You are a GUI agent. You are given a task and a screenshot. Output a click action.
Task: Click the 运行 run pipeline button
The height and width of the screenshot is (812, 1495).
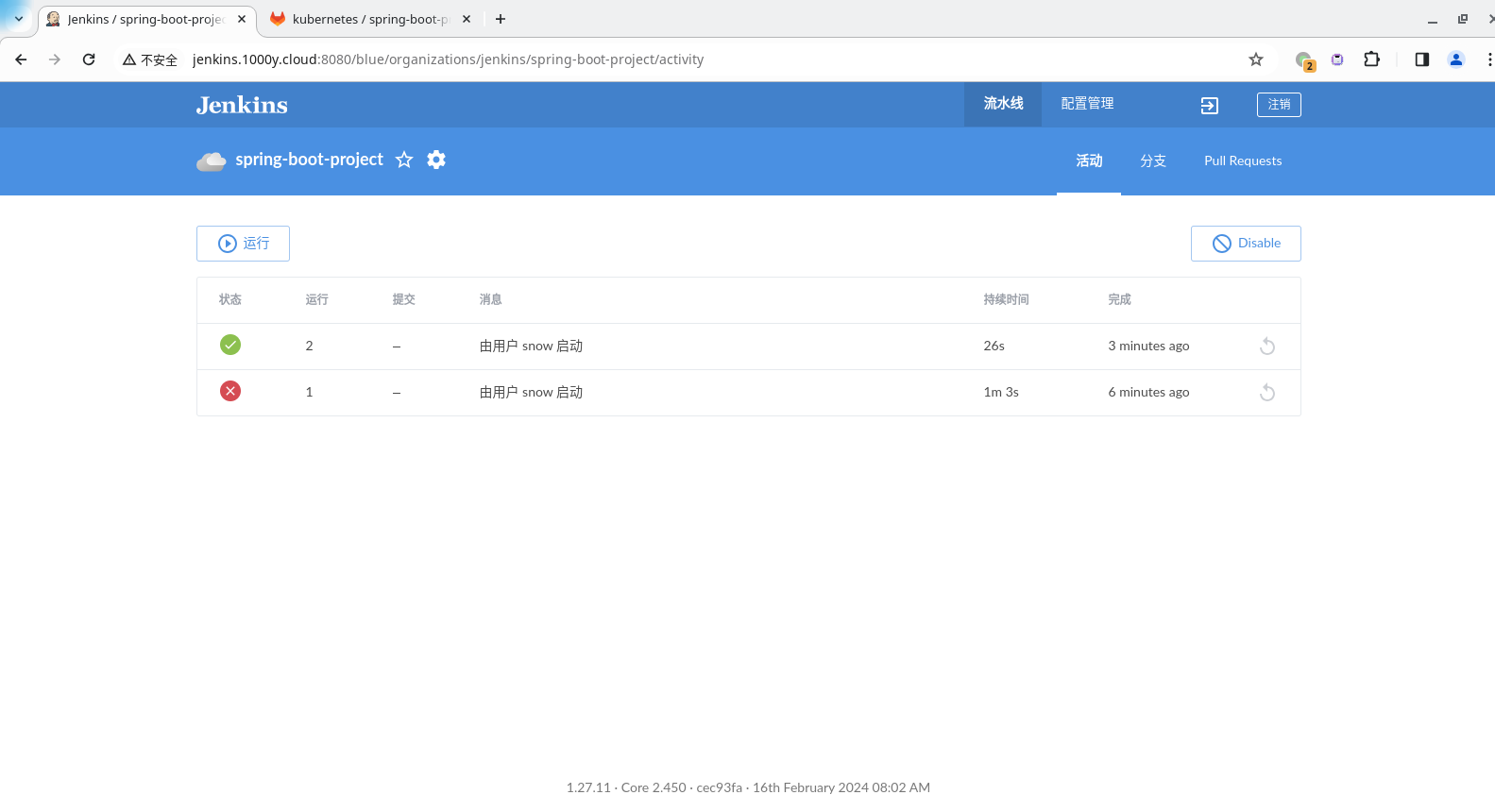(243, 244)
